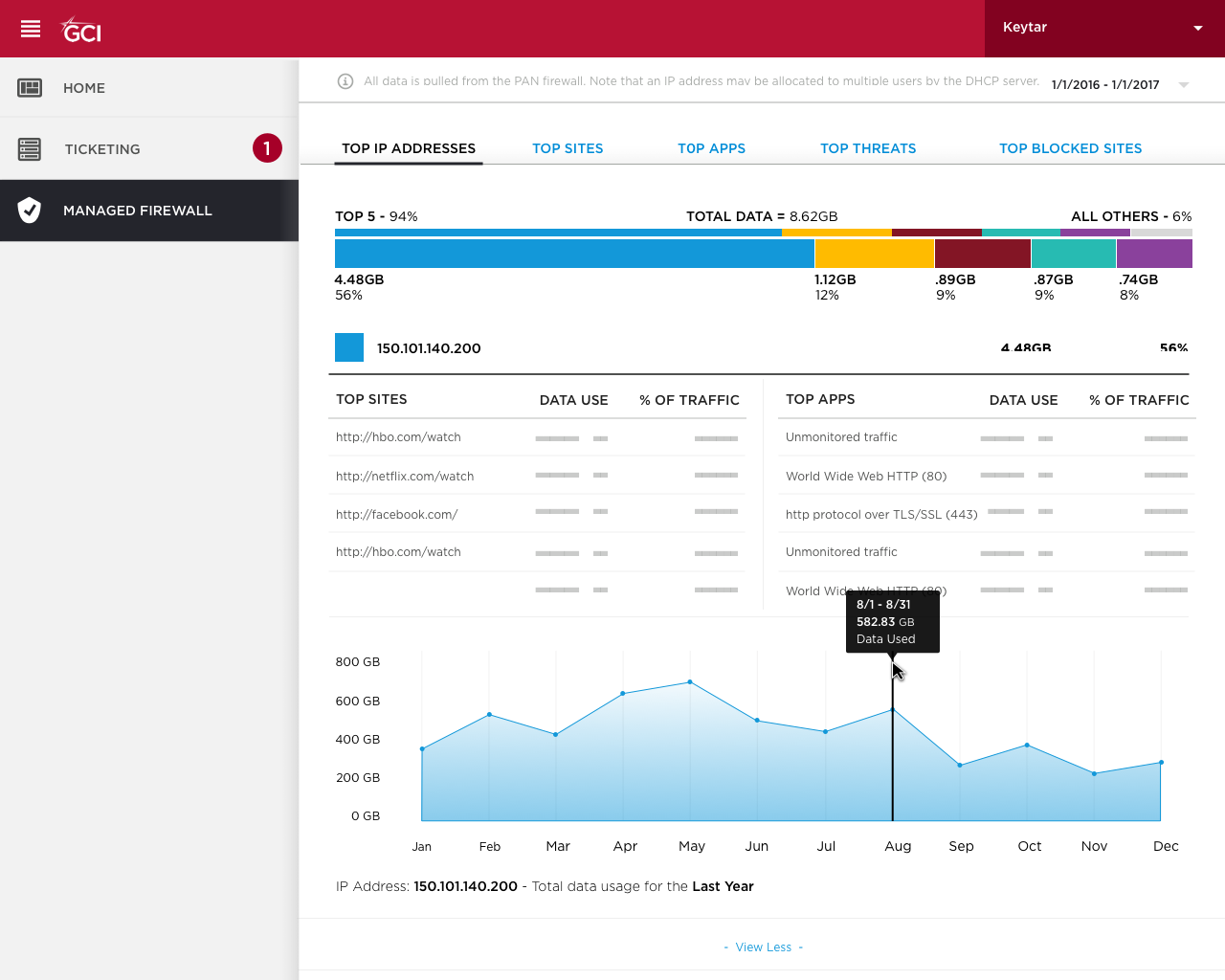Click the August data point on the usage chart
Screen dimensions: 1225x980
point(892,710)
